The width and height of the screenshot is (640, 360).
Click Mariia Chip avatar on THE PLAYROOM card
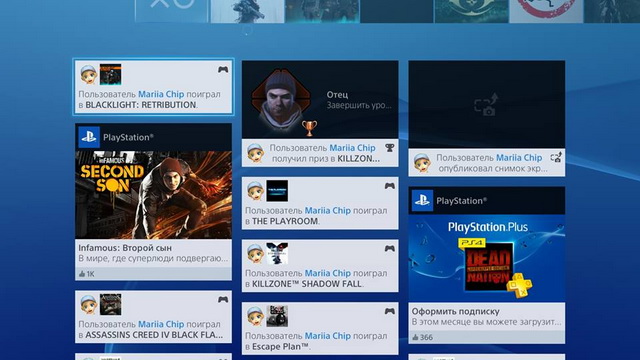click(x=256, y=191)
